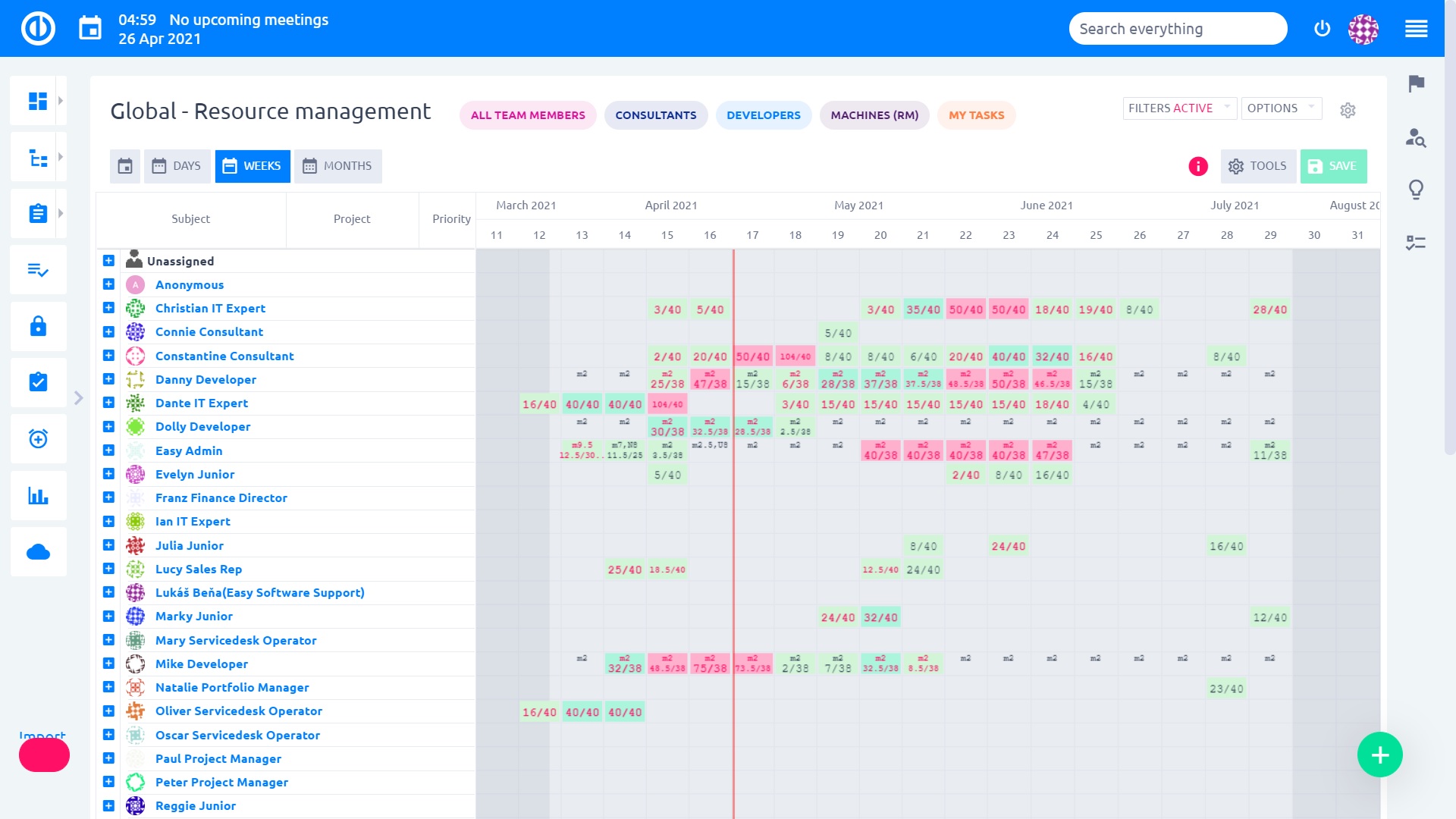Click the settings gear icon next to Filters Active
Screen dimensions: 1456x819
(x=1348, y=108)
